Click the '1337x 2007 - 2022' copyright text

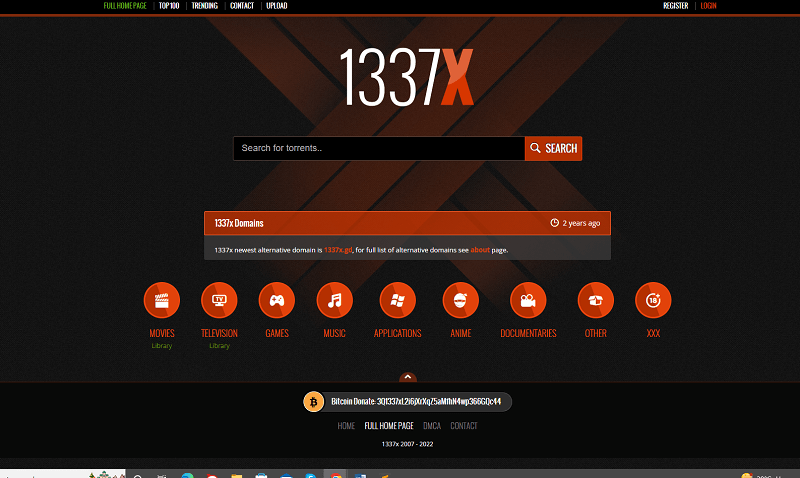tap(407, 444)
